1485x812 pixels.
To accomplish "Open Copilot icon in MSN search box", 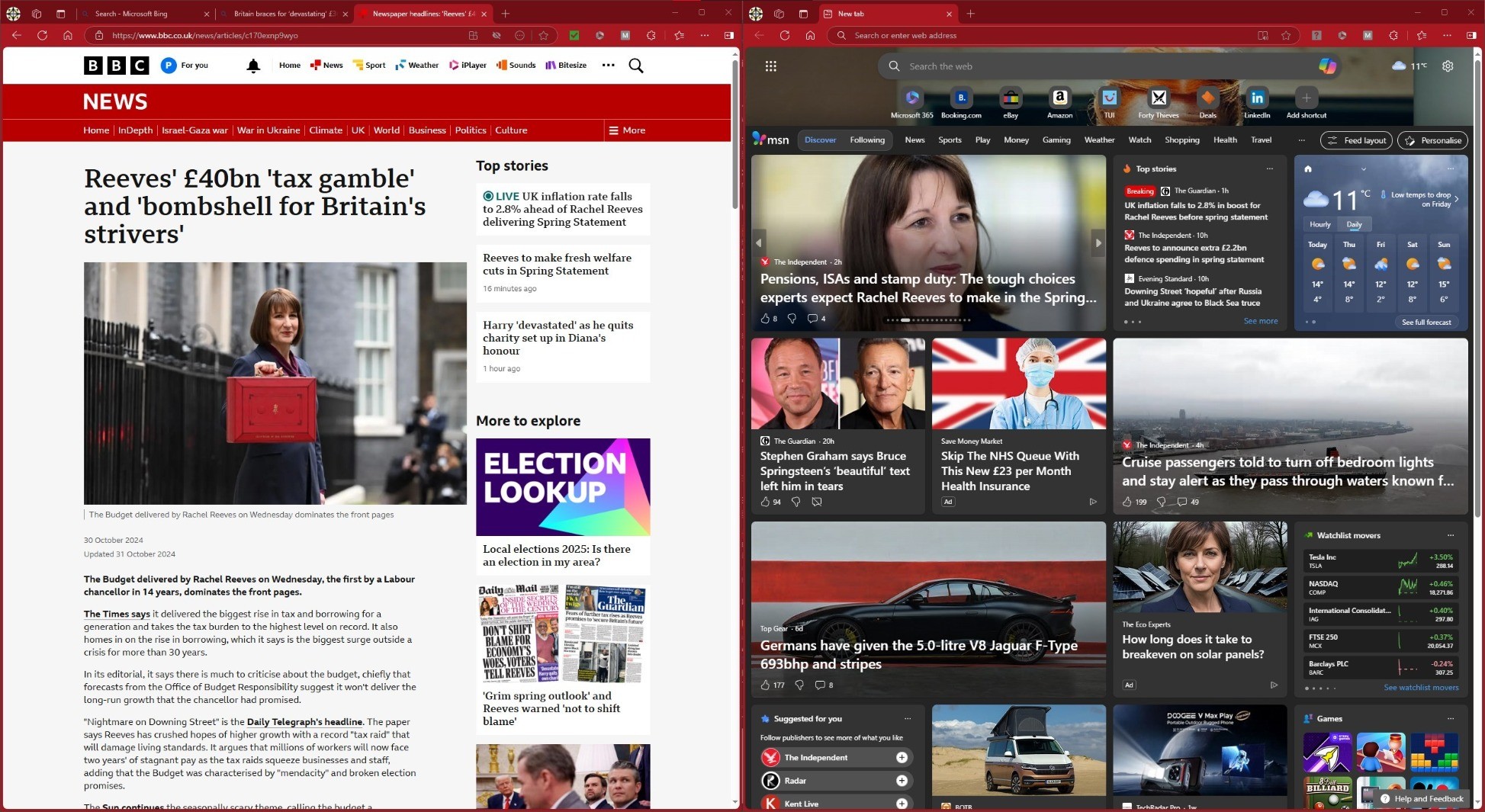I will click(1327, 66).
